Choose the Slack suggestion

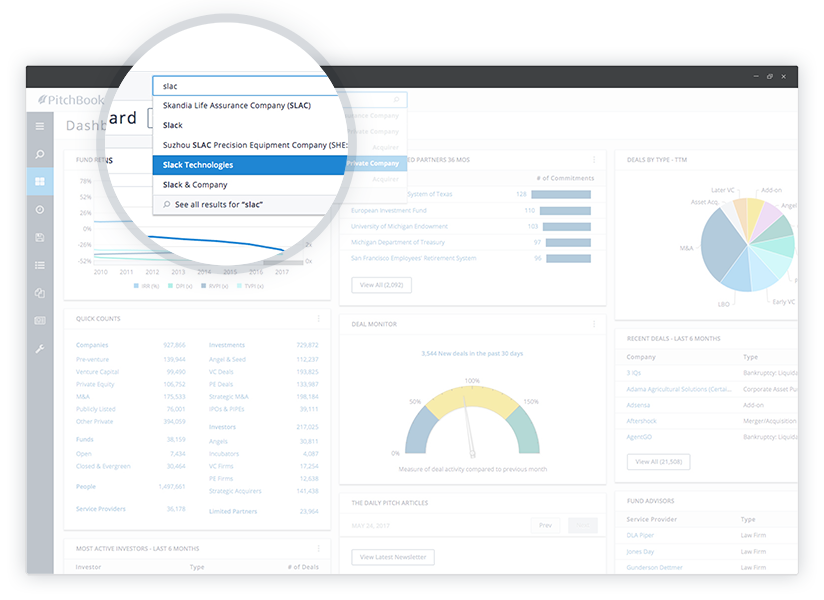coord(172,125)
